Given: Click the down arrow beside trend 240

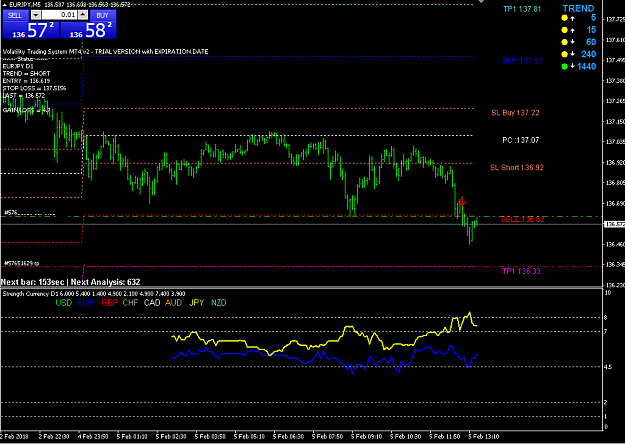Looking at the screenshot, I should (572, 54).
